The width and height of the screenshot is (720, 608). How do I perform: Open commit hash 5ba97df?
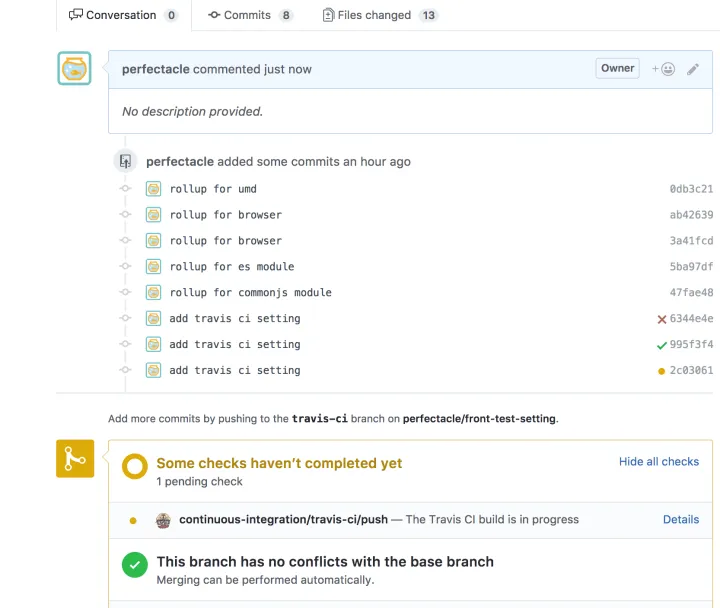point(691,266)
